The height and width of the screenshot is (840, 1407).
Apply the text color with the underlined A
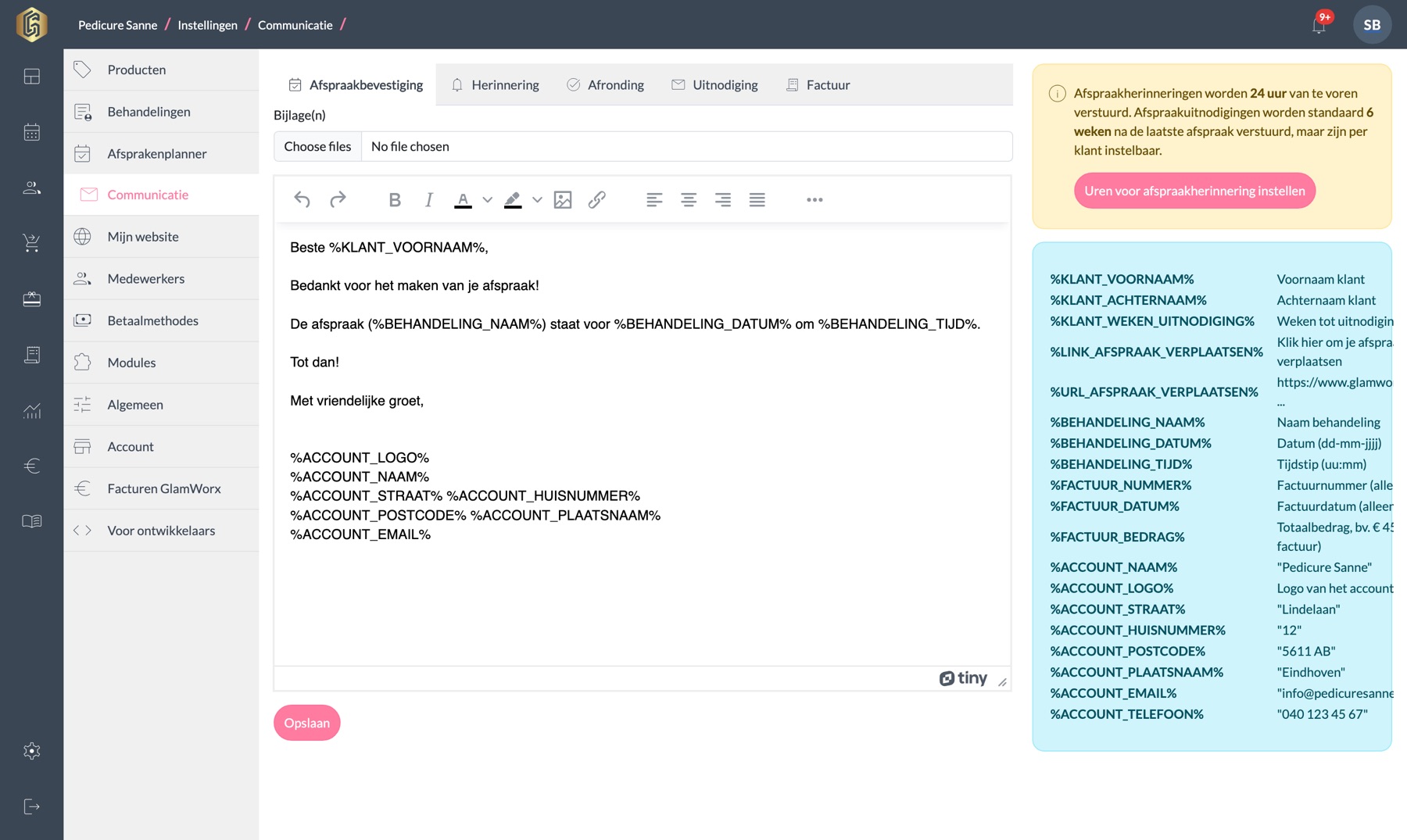pos(463,200)
